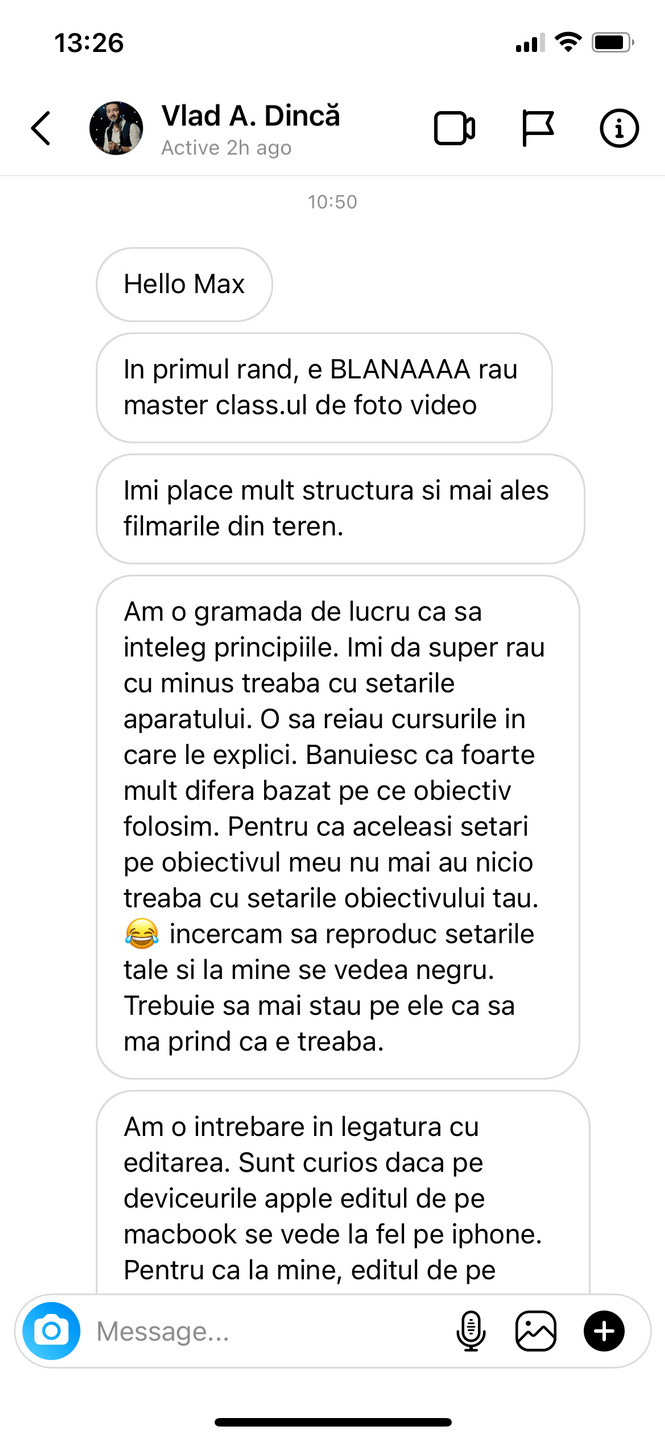
Task: Select long message about setarile aparatului
Action: click(338, 826)
